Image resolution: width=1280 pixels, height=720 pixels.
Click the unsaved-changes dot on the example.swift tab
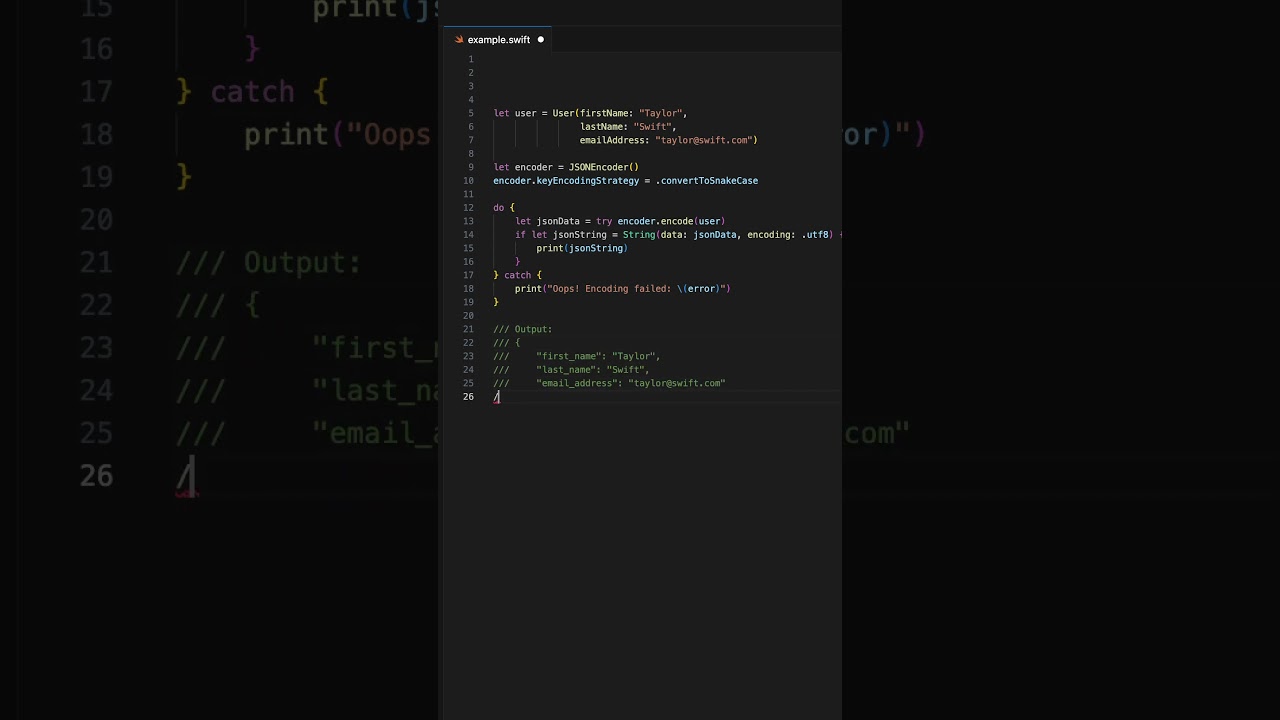click(541, 40)
